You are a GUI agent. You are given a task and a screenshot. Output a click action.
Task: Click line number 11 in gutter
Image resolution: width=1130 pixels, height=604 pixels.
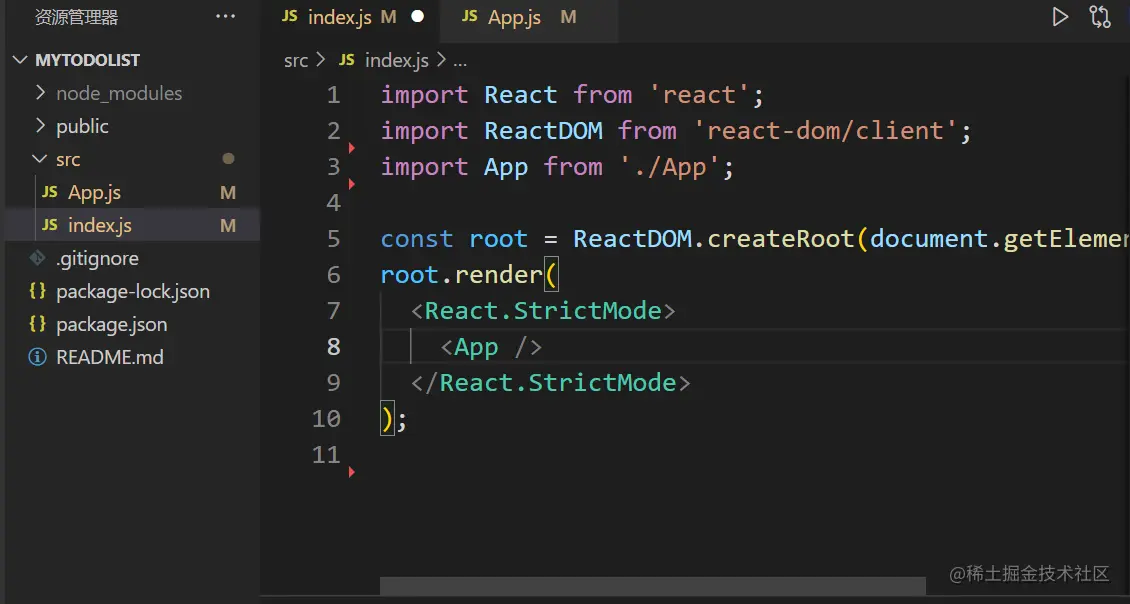tap(326, 455)
